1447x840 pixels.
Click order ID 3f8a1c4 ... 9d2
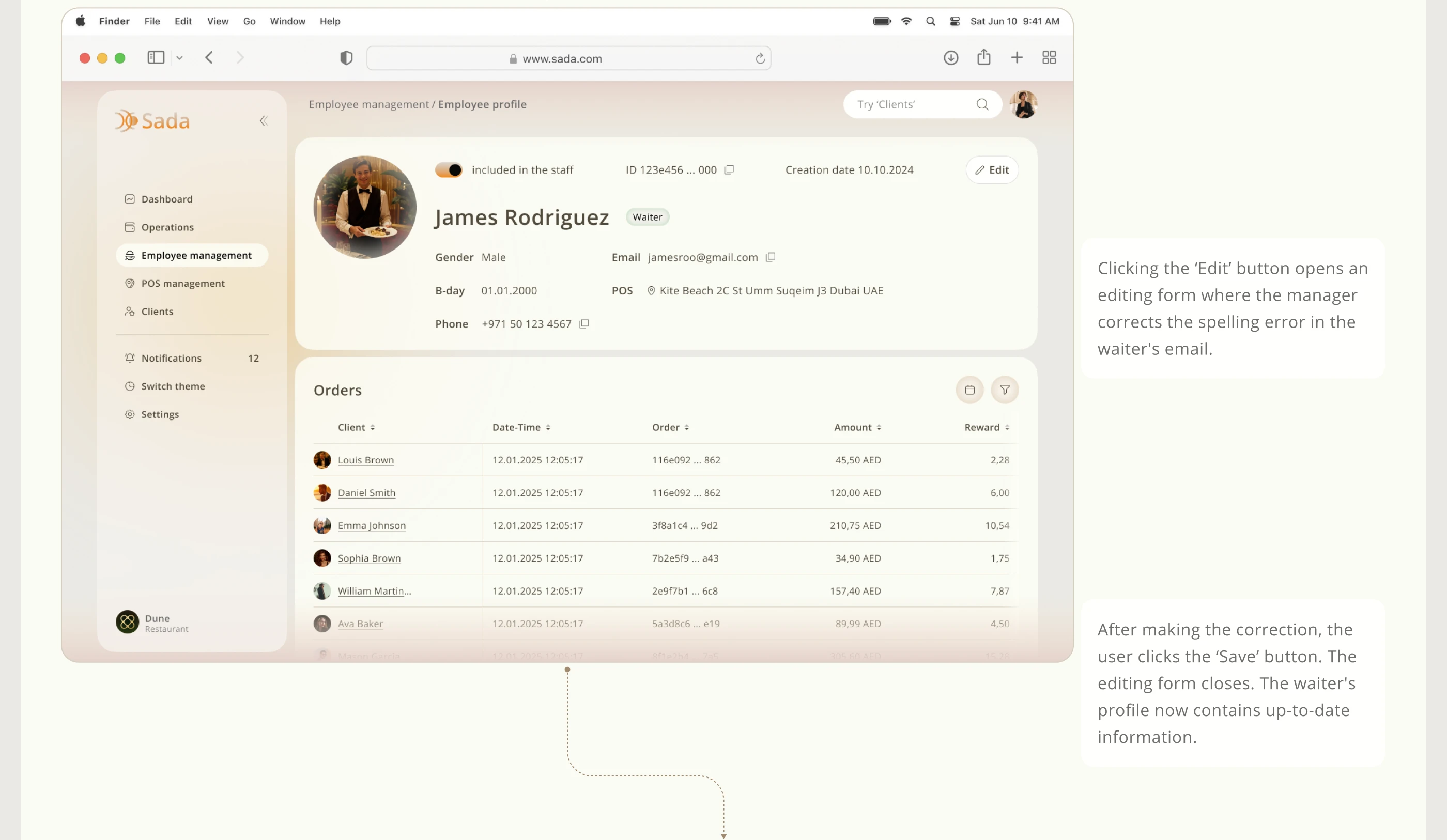(684, 525)
